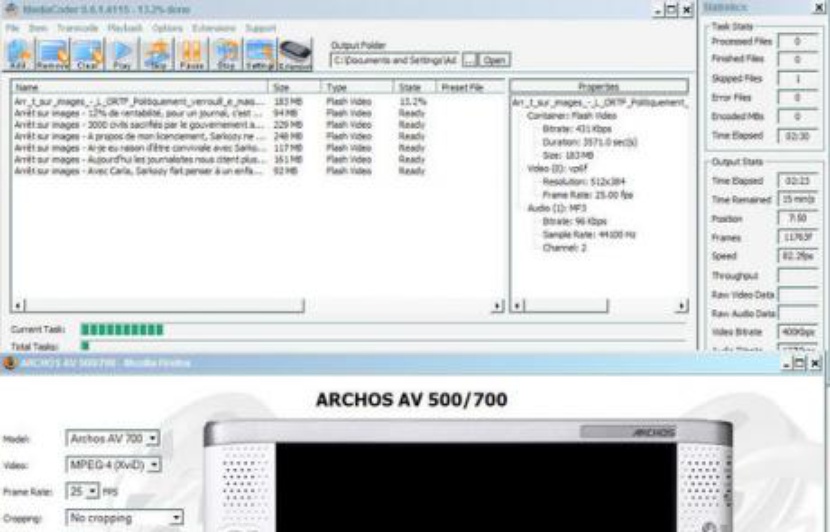Click the Stop toolbar icon
Image resolution: width=830 pixels, height=532 pixels.
(x=226, y=55)
